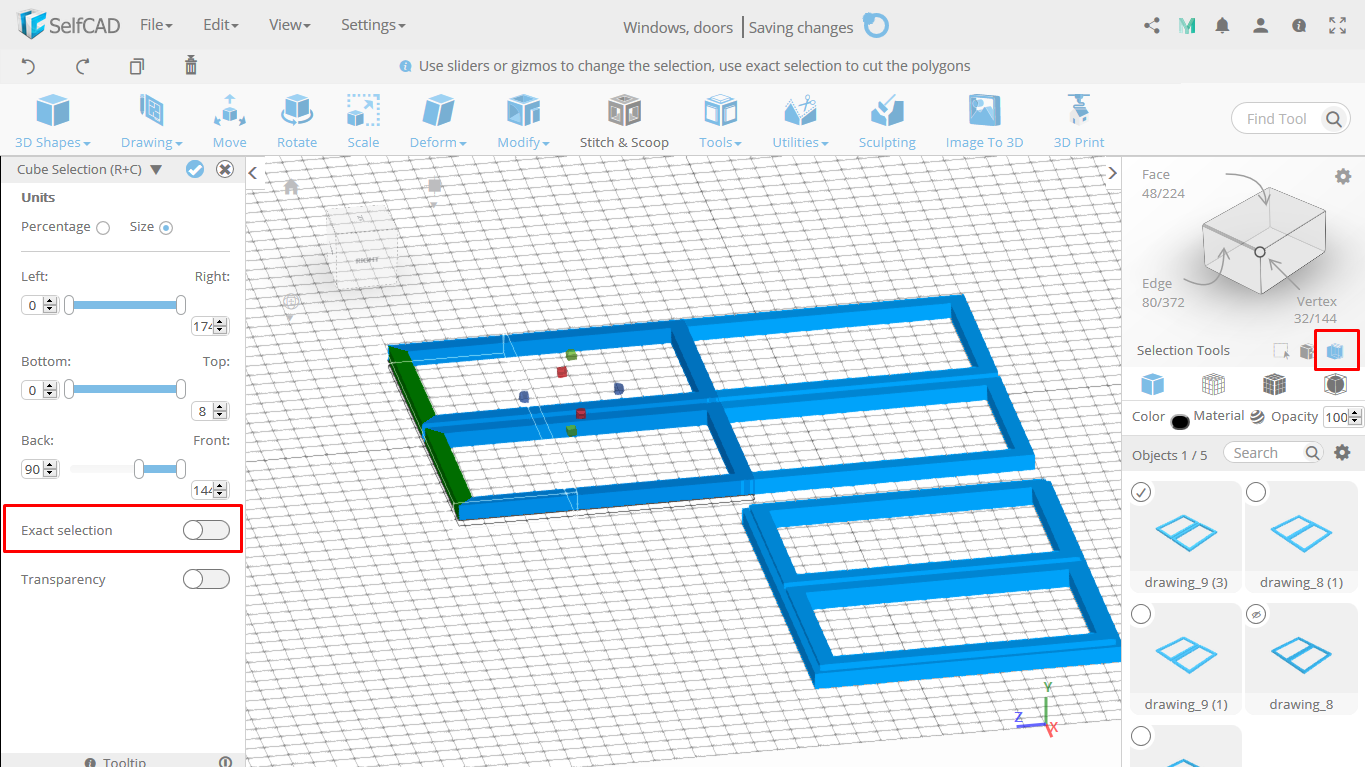Toggle the Exact selection switch
This screenshot has height=767, width=1365.
[206, 530]
